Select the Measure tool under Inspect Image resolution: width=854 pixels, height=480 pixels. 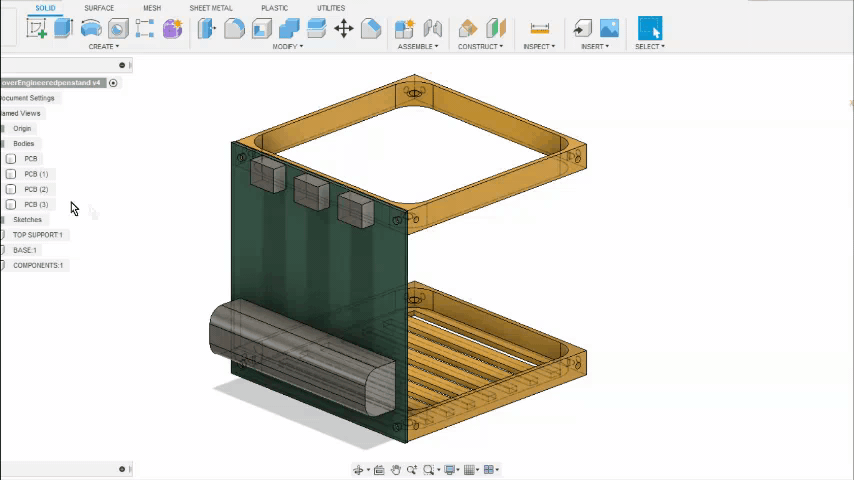(x=539, y=28)
